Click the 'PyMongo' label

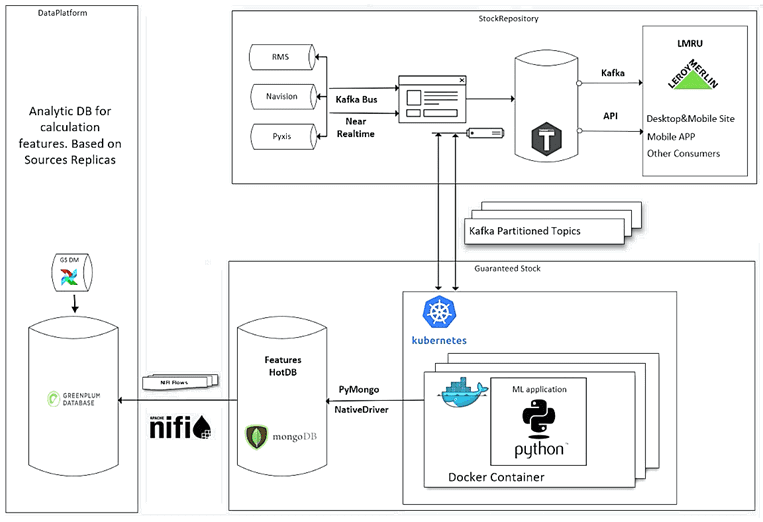click(359, 389)
